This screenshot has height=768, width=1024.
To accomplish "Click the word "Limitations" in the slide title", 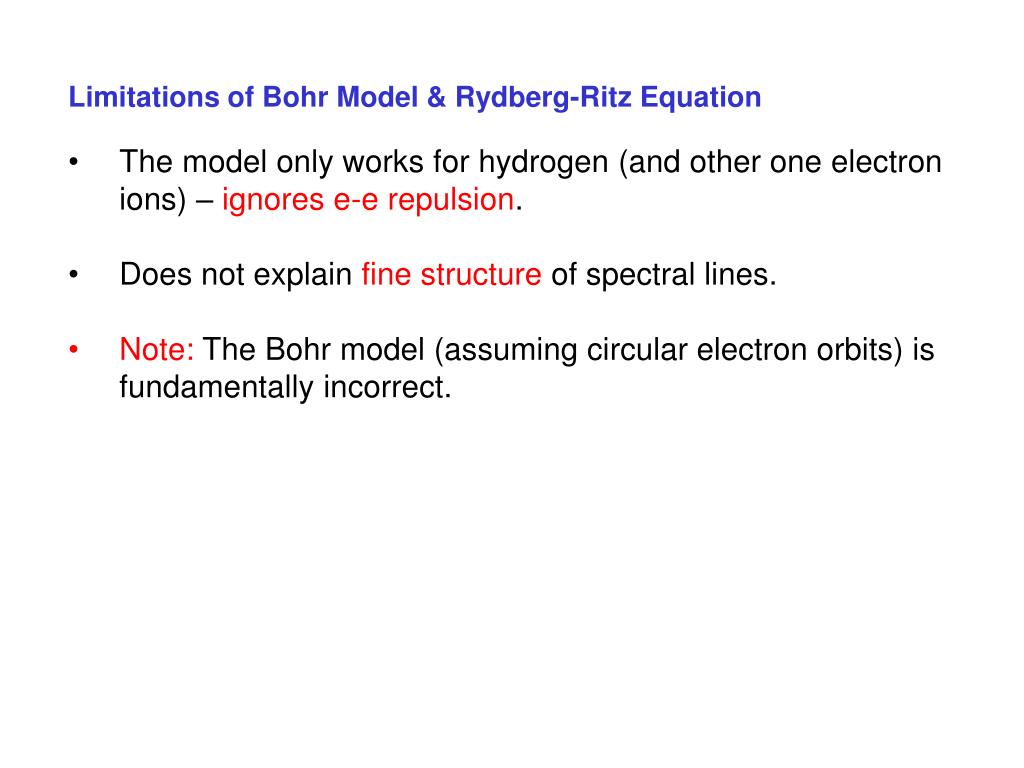I will coord(144,97).
